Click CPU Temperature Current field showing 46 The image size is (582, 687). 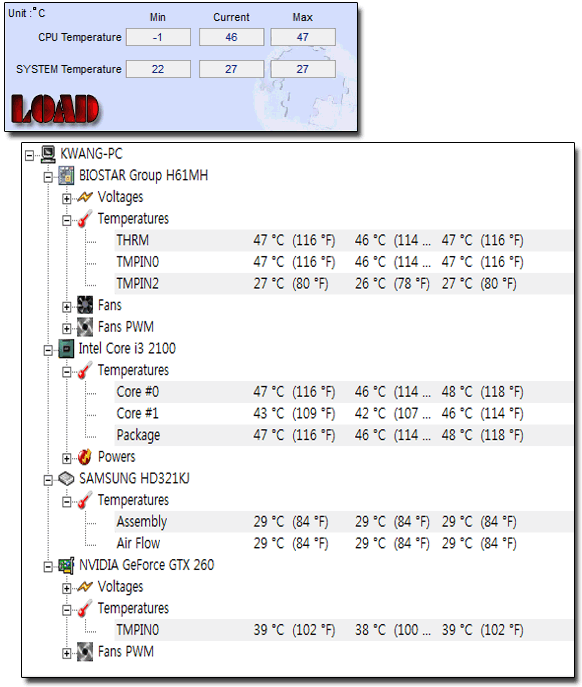(231, 37)
